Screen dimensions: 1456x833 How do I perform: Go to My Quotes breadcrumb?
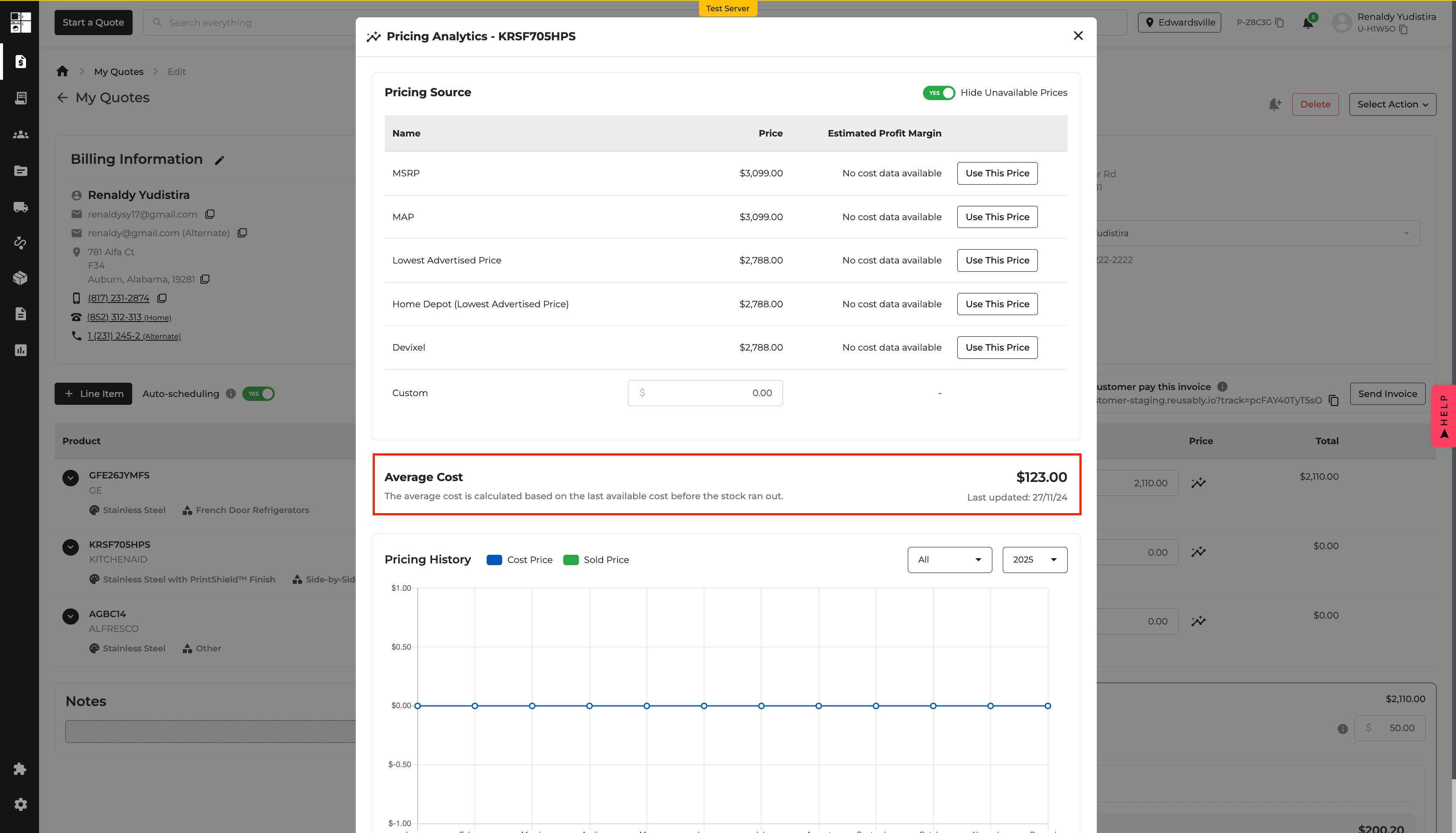118,72
